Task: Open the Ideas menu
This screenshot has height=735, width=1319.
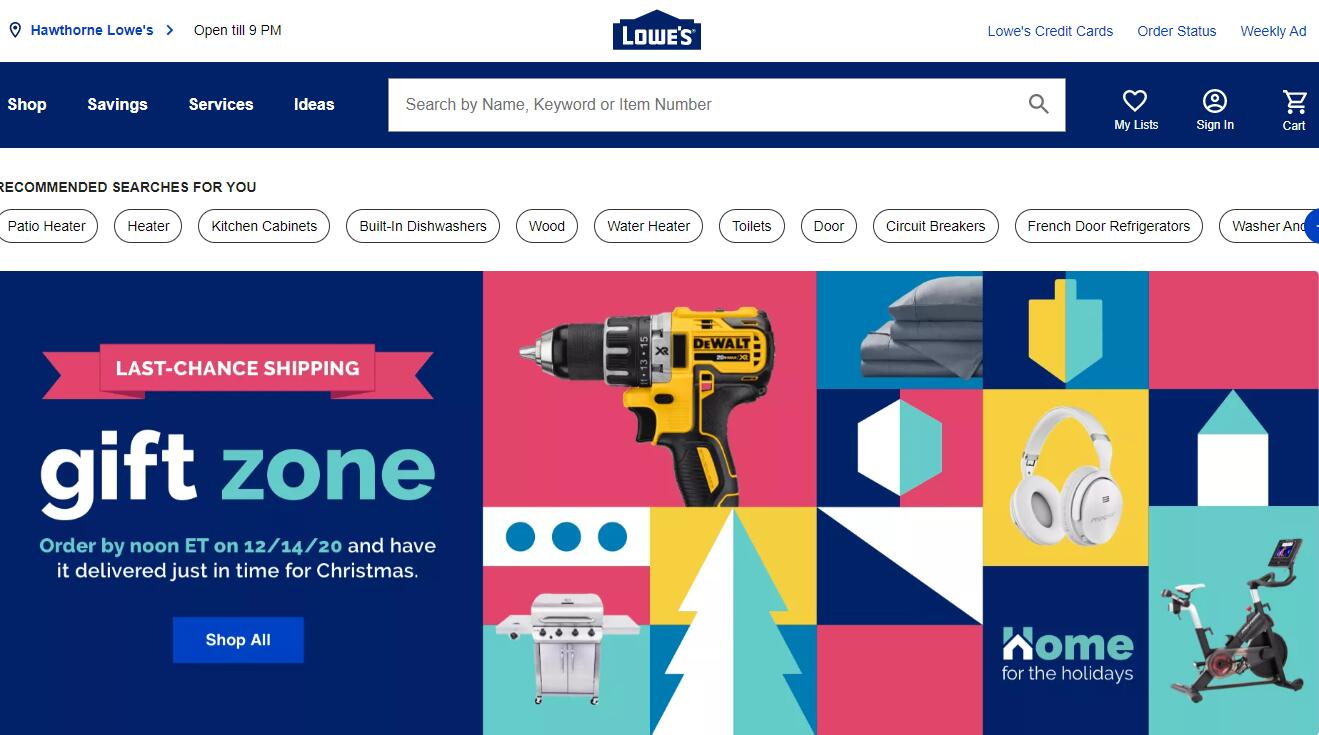Action: pos(314,104)
